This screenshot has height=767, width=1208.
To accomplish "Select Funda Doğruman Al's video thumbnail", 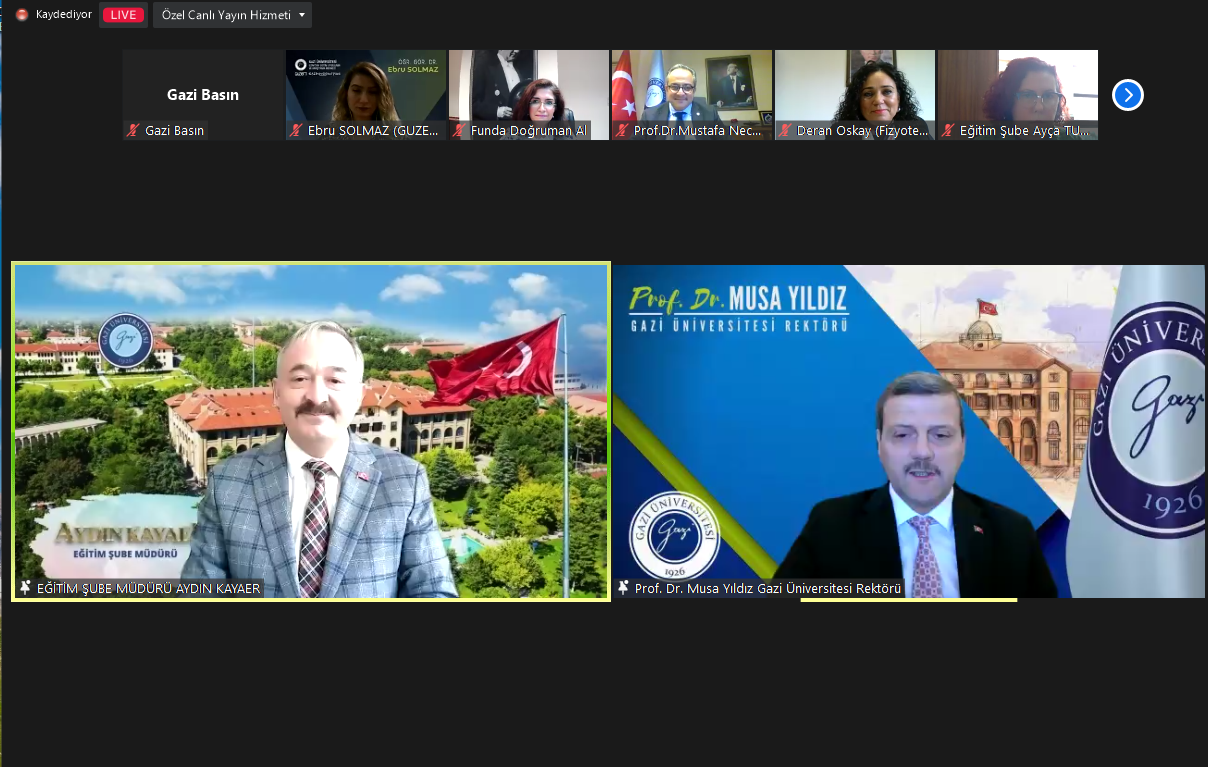I will point(529,95).
